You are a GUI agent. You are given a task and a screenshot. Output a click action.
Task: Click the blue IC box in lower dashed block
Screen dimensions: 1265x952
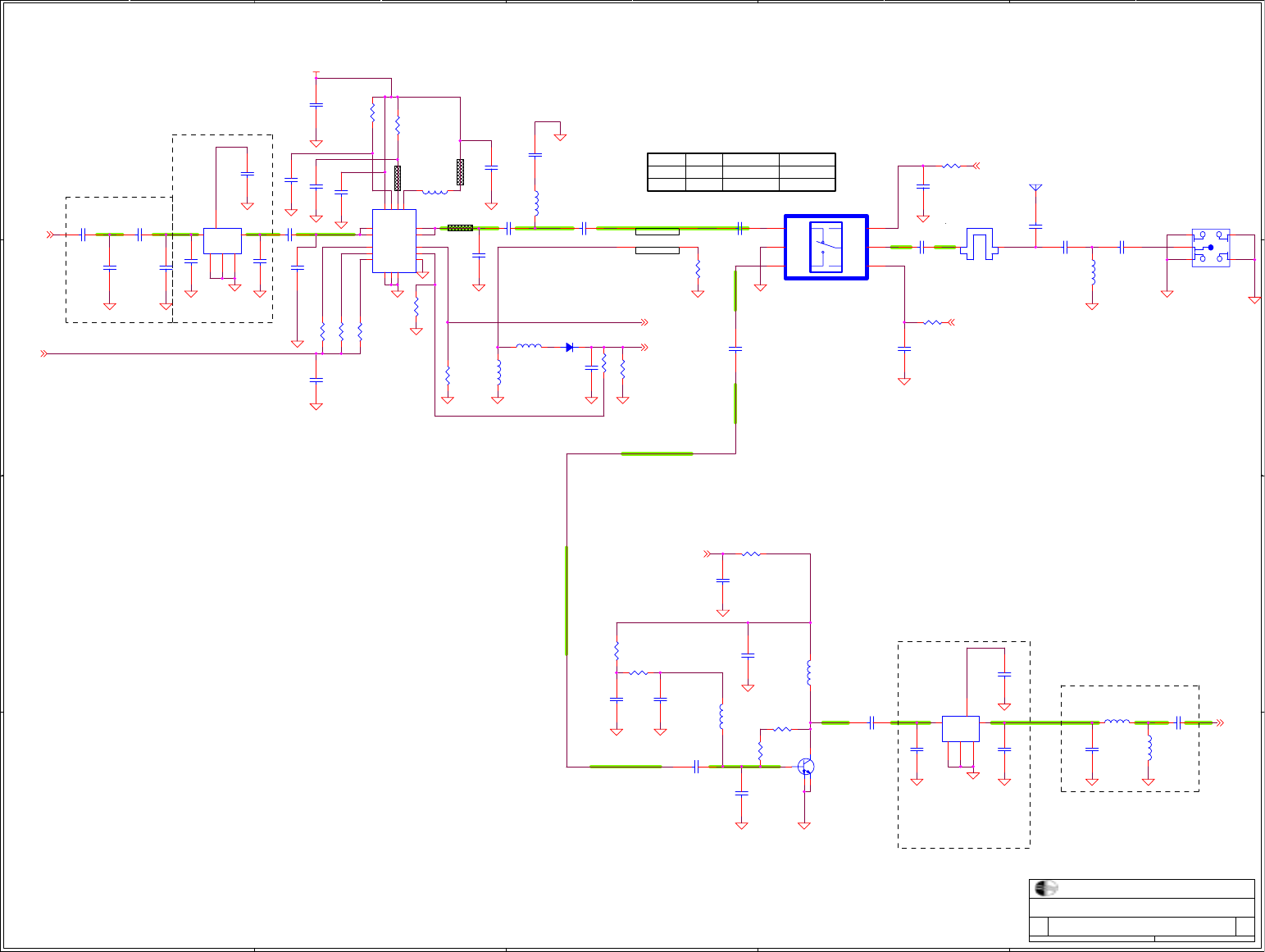pos(960,728)
